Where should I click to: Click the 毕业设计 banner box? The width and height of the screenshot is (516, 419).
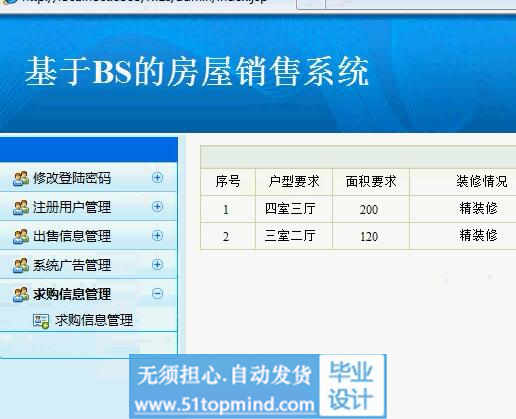click(352, 385)
